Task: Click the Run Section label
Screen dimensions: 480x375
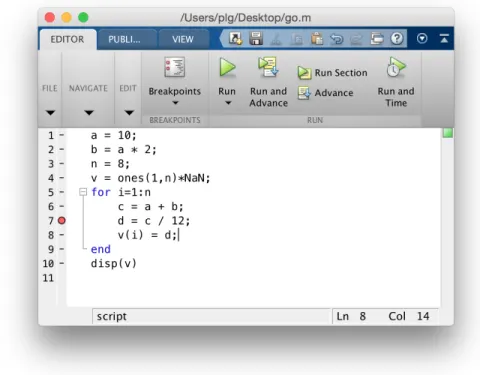Action: pos(341,73)
